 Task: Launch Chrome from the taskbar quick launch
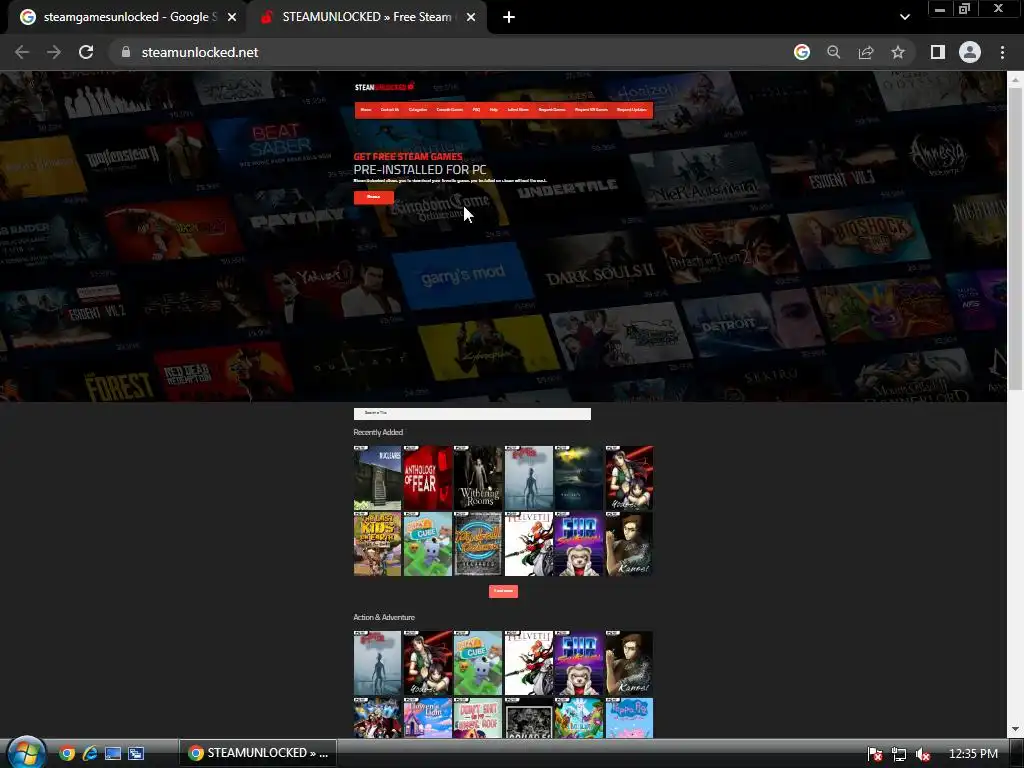67,754
